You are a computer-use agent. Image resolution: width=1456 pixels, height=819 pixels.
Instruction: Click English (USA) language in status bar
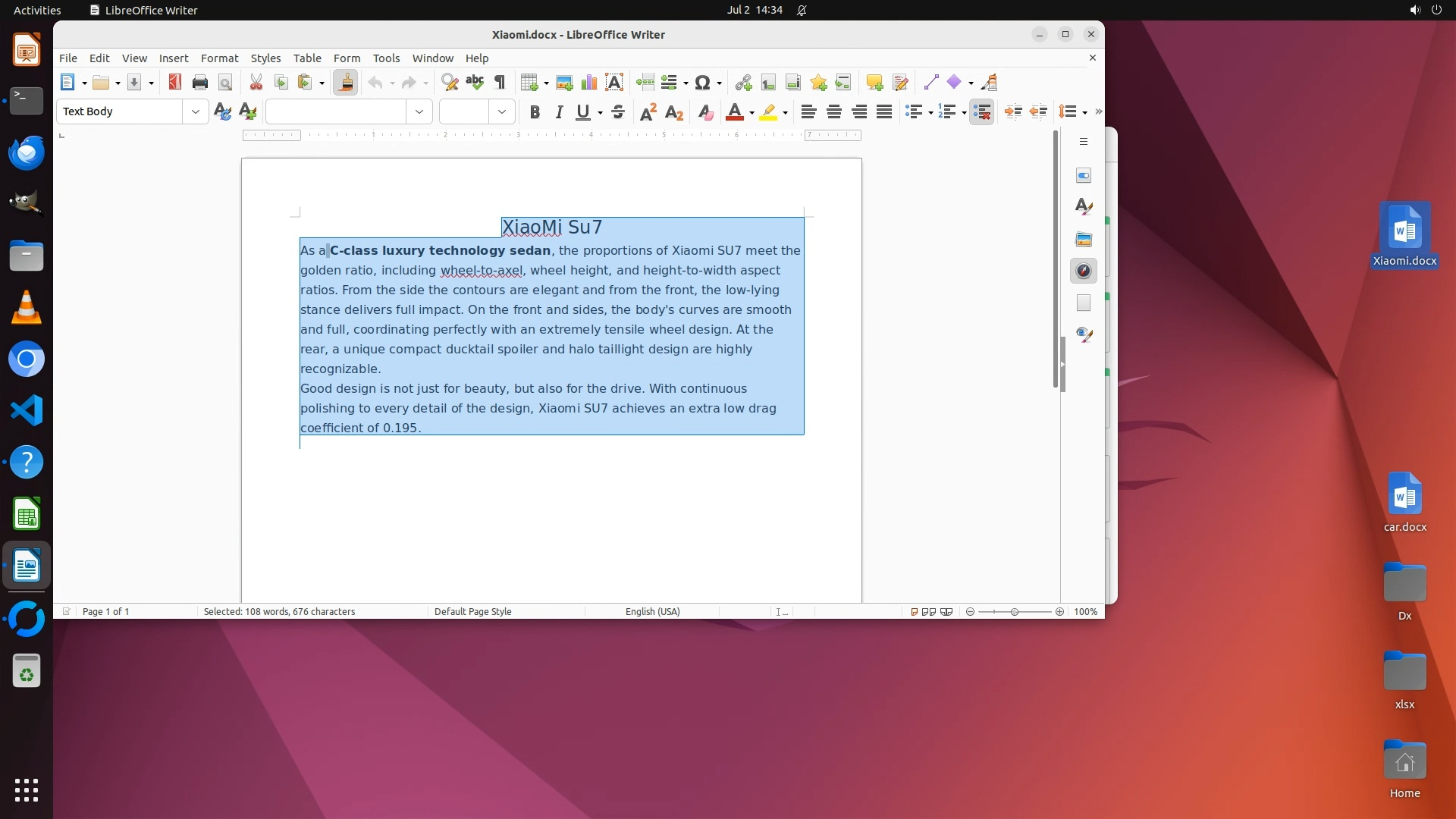652,611
